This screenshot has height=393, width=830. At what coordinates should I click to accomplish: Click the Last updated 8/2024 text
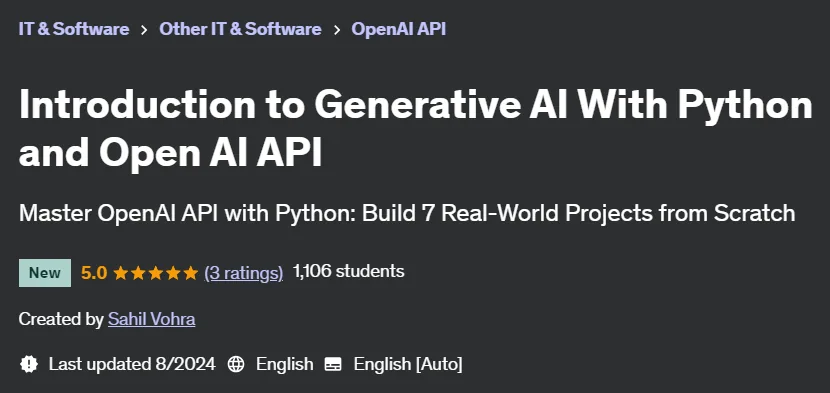(x=132, y=364)
